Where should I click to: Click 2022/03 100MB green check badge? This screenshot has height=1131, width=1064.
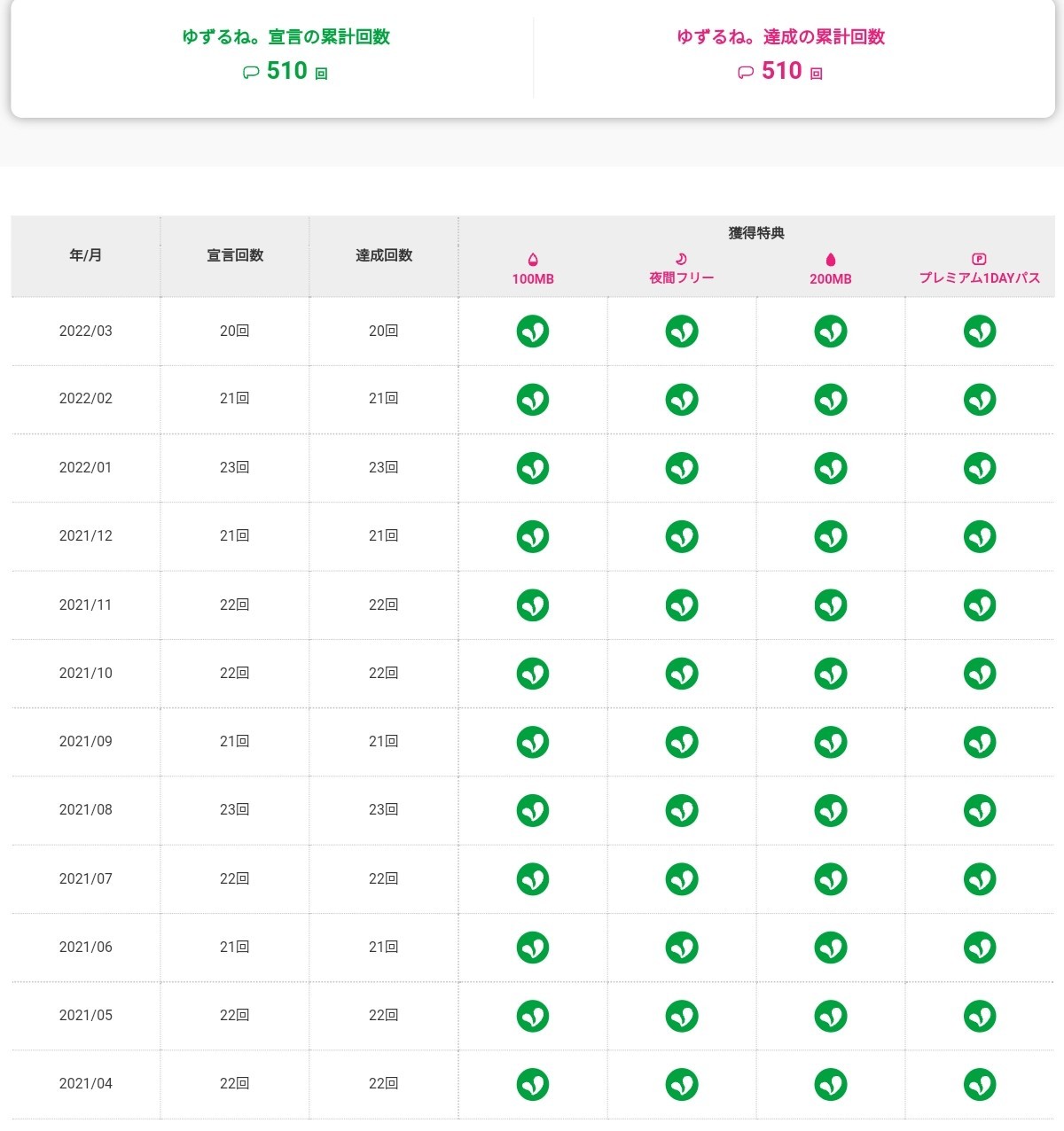click(533, 331)
